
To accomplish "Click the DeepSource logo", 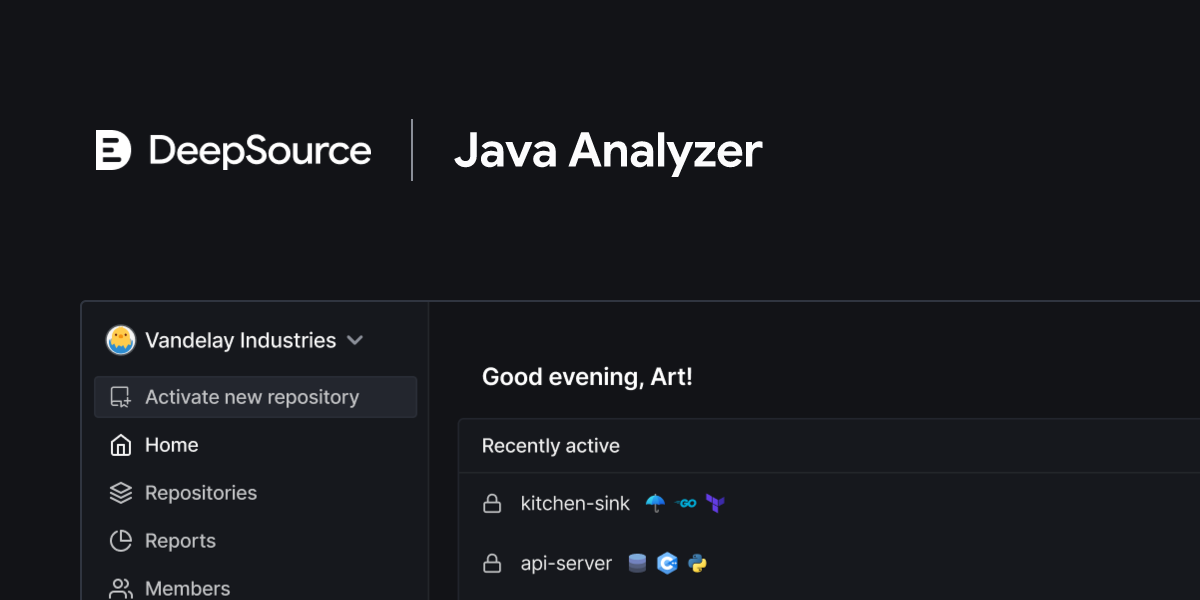I will click(x=234, y=150).
